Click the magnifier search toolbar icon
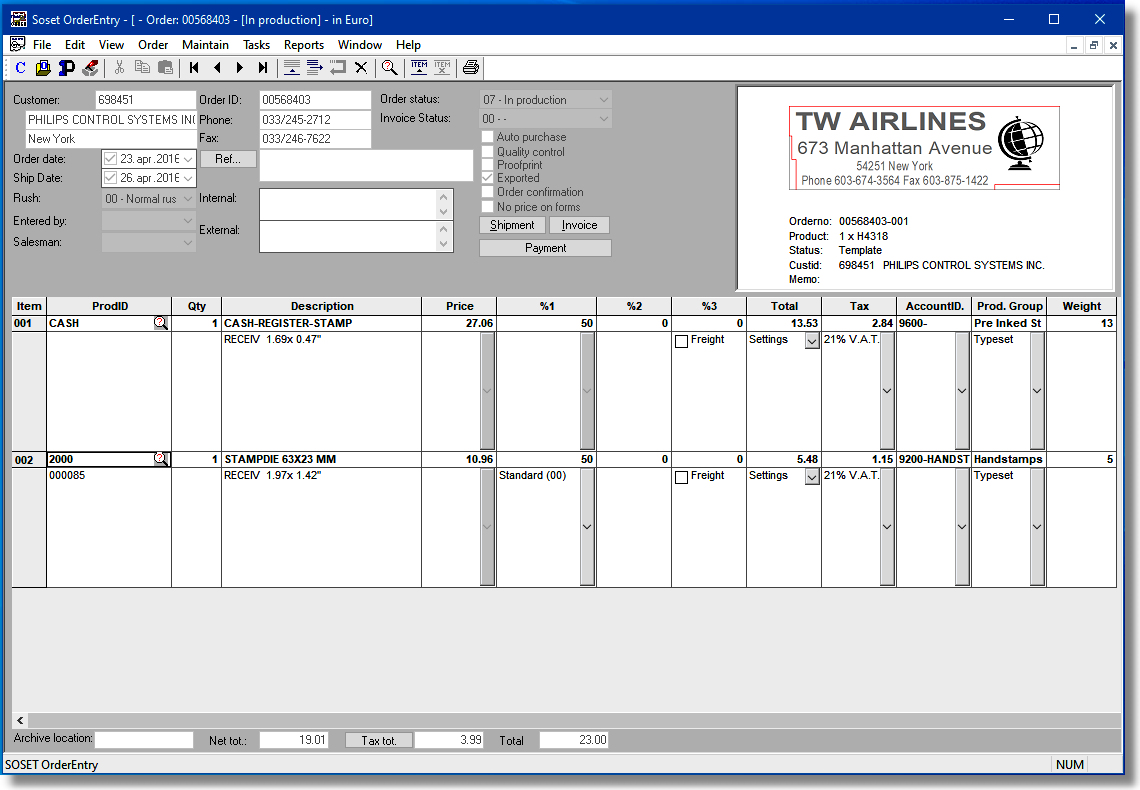The image size is (1140, 790). click(390, 68)
